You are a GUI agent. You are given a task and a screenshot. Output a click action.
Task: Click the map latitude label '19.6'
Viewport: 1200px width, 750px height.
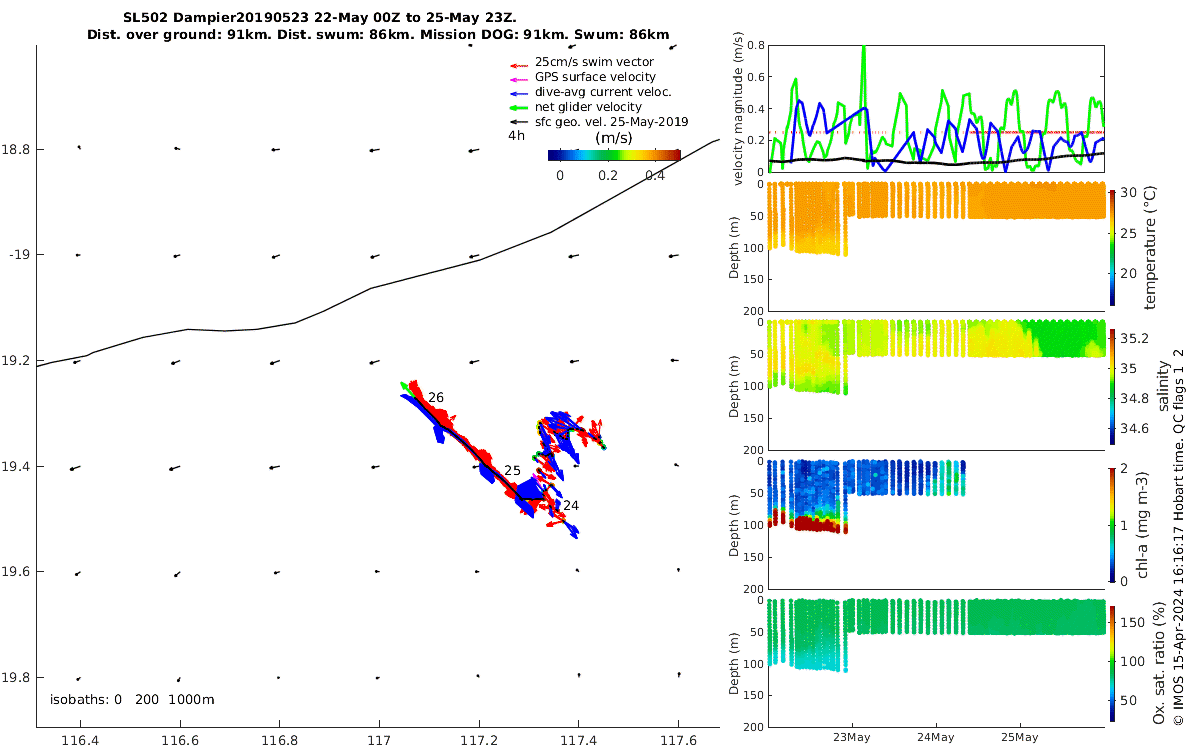[x=16, y=572]
